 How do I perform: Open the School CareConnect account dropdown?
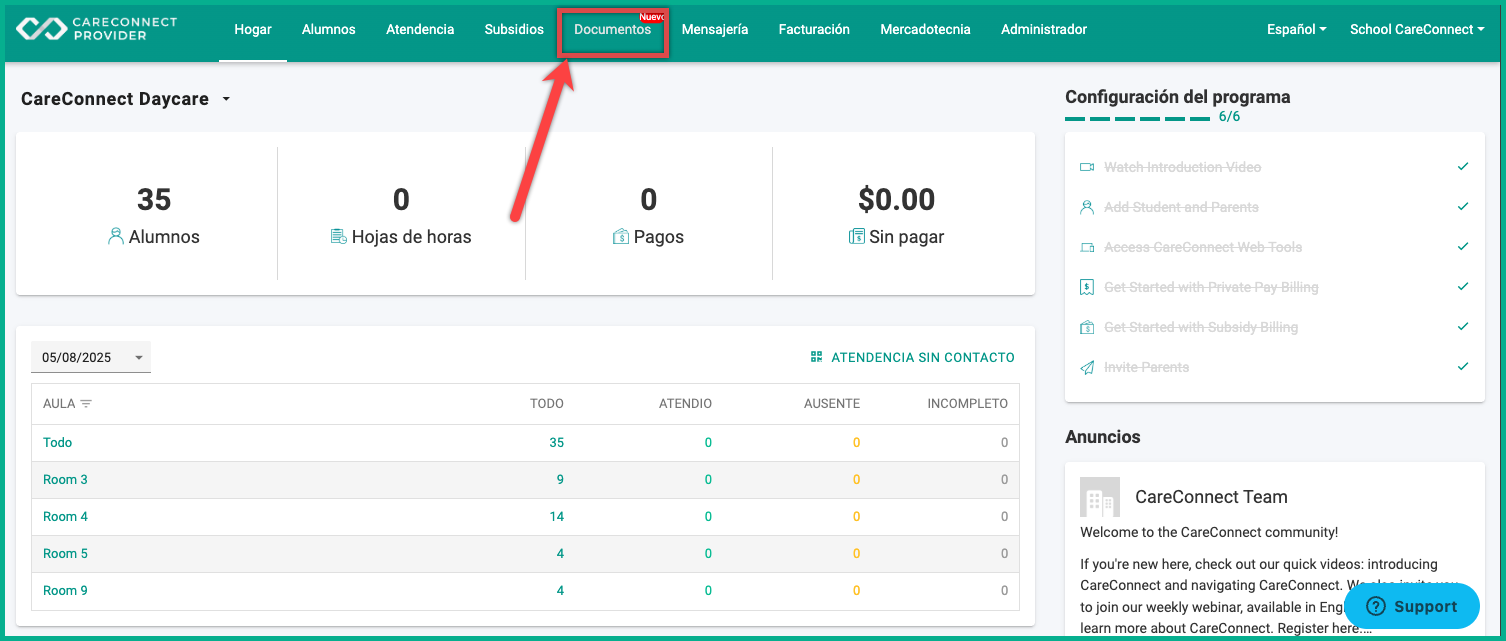(x=1417, y=29)
